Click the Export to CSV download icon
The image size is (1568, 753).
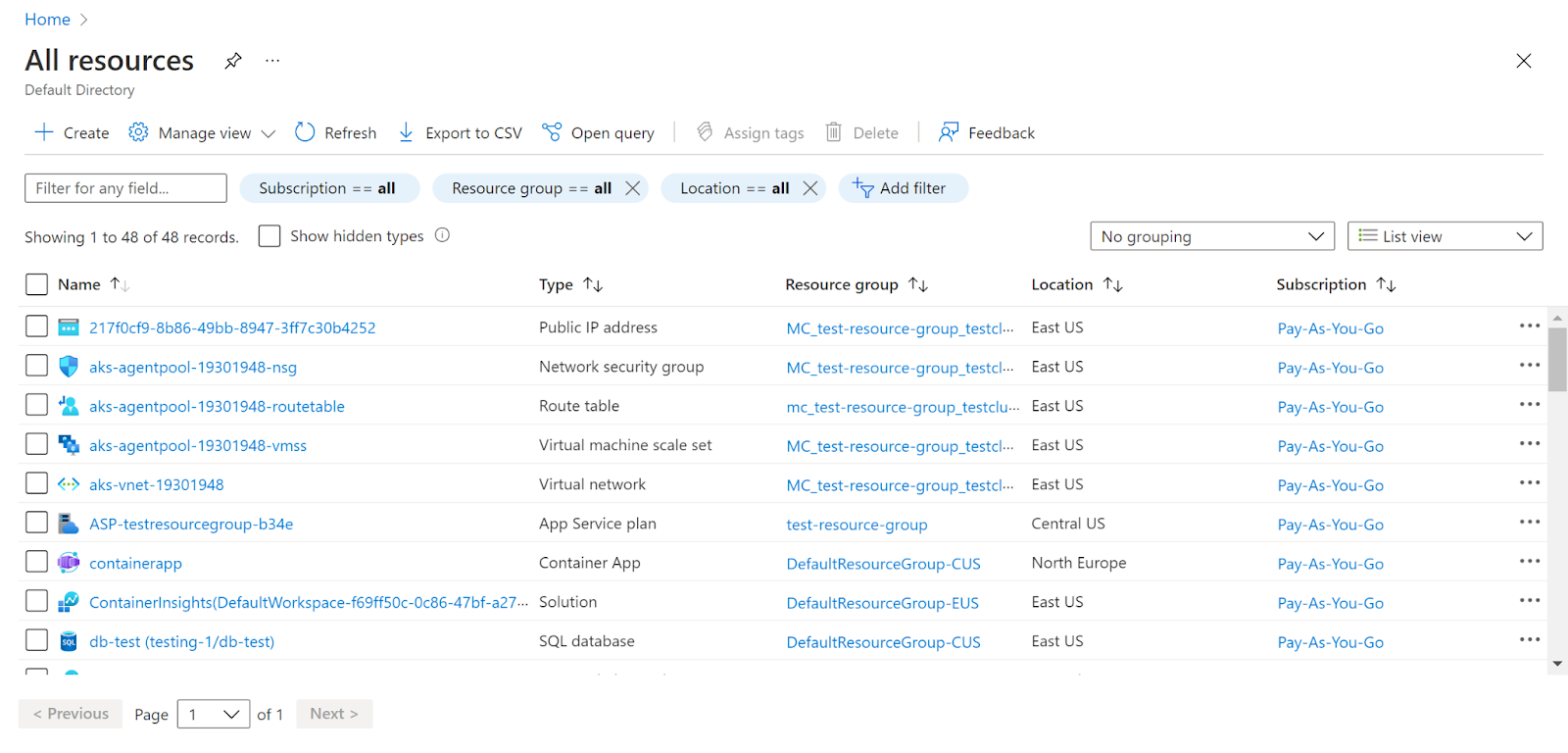tap(406, 132)
